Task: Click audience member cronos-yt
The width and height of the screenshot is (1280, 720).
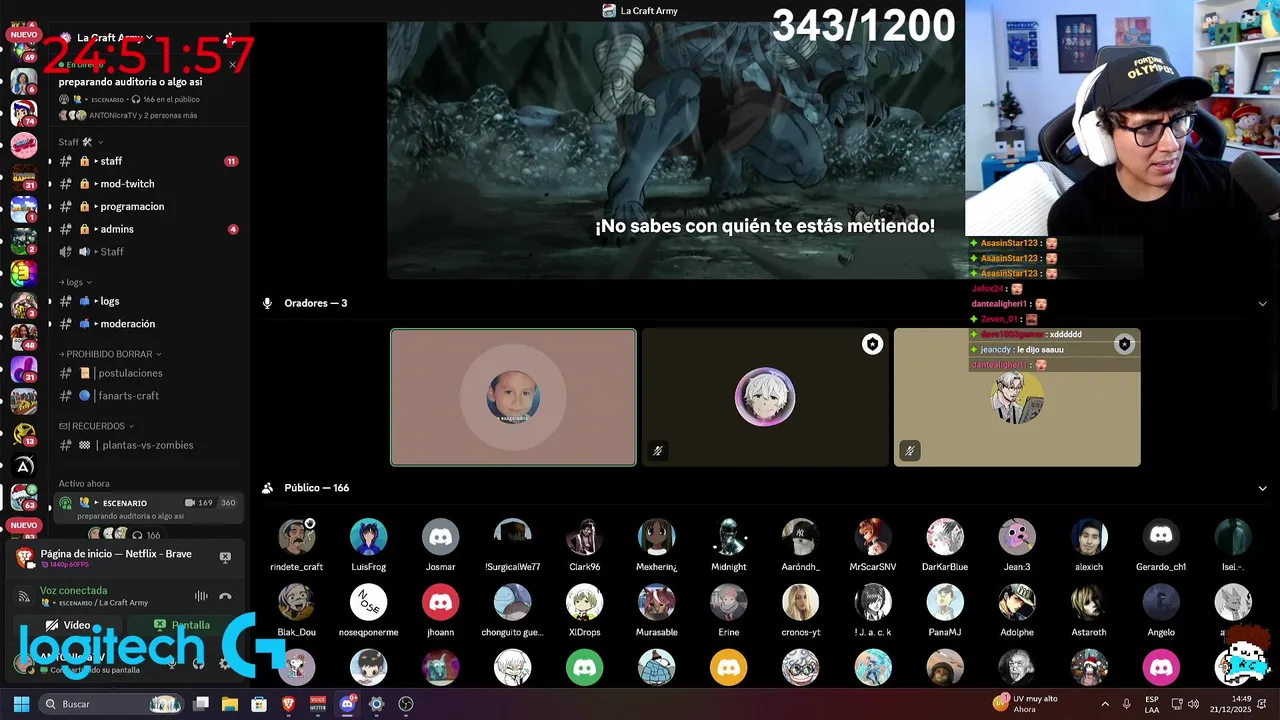Action: [801, 611]
